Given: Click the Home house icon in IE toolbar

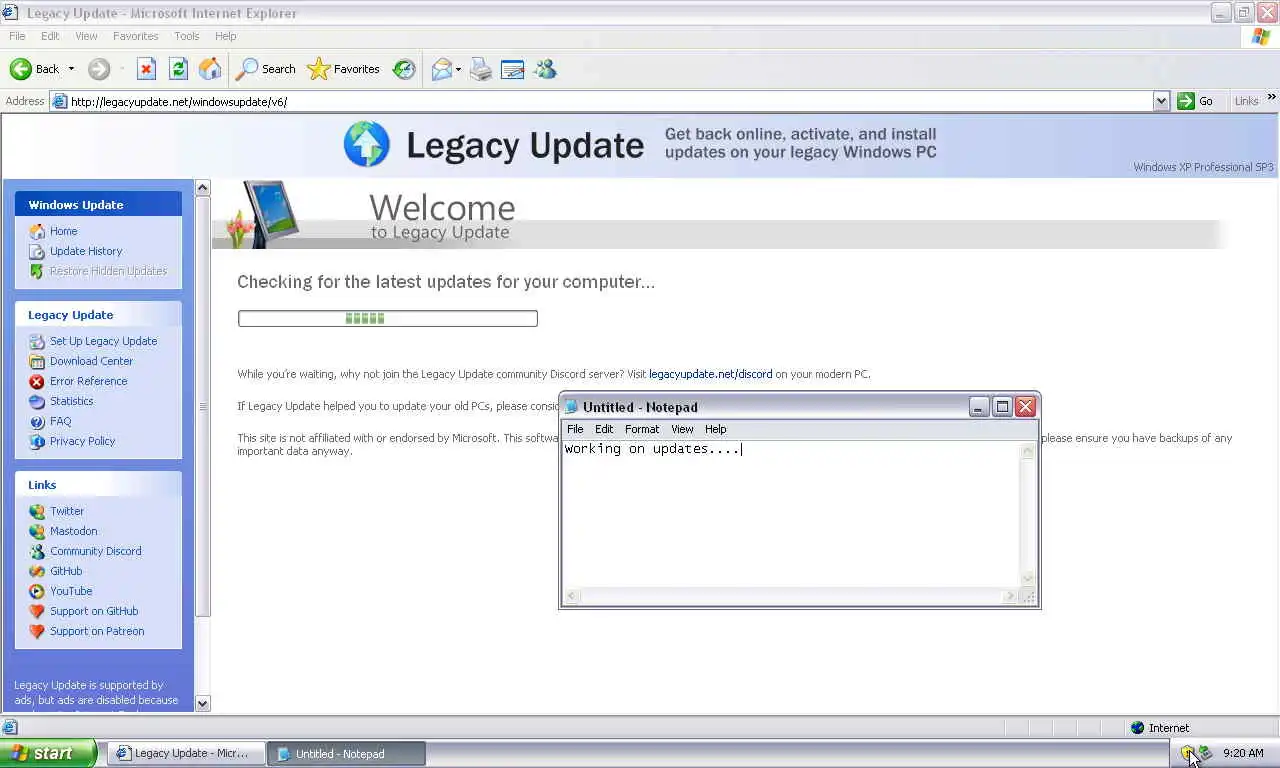Looking at the screenshot, I should point(210,69).
